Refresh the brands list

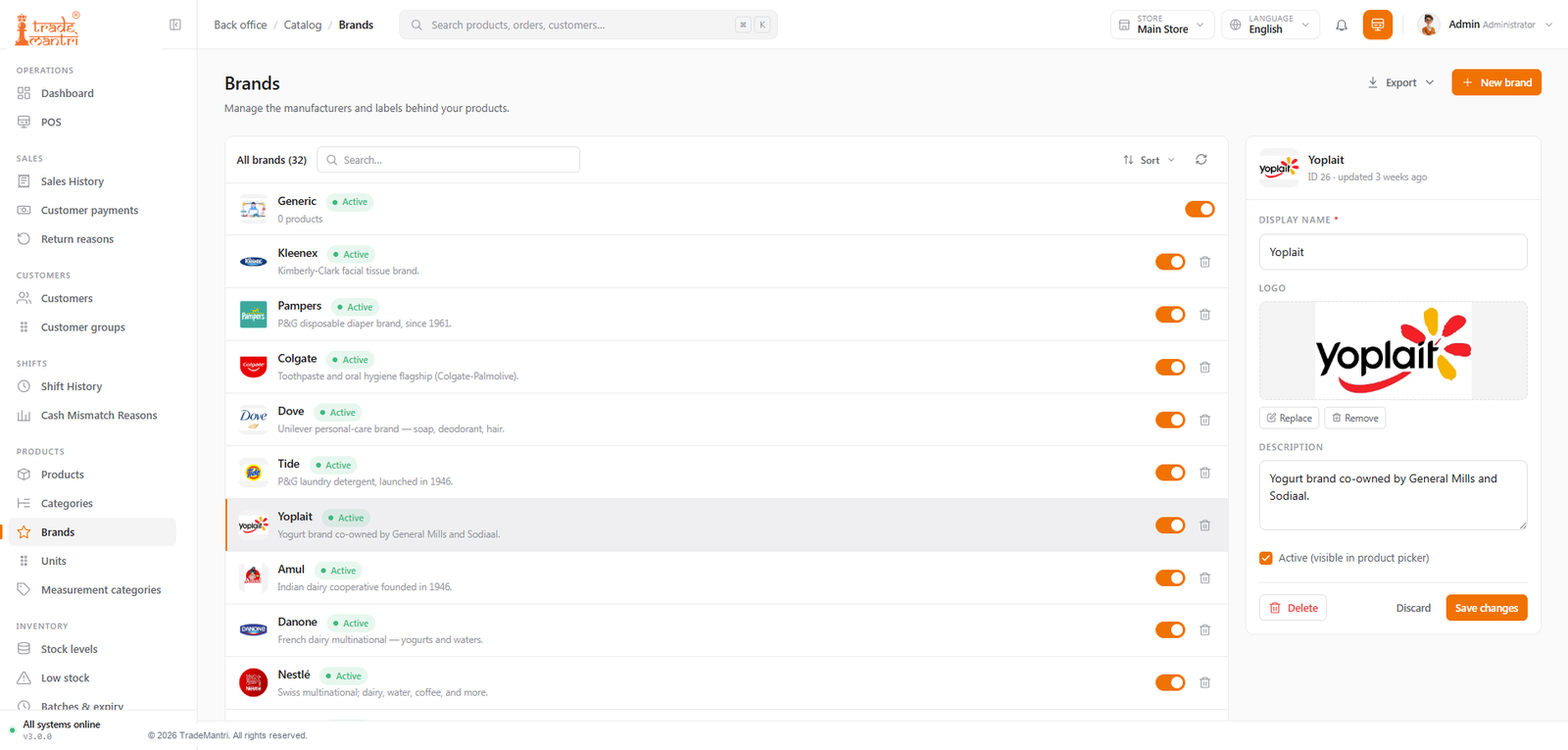[x=1201, y=160]
